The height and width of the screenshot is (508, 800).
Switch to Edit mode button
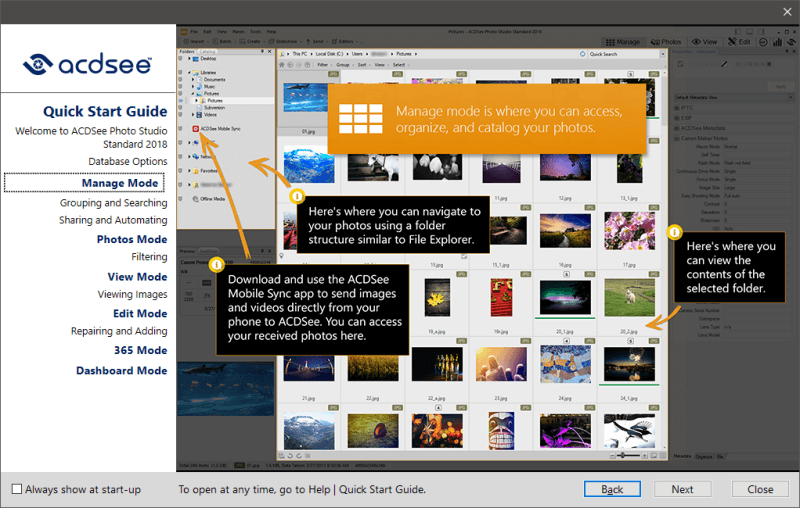[739, 42]
